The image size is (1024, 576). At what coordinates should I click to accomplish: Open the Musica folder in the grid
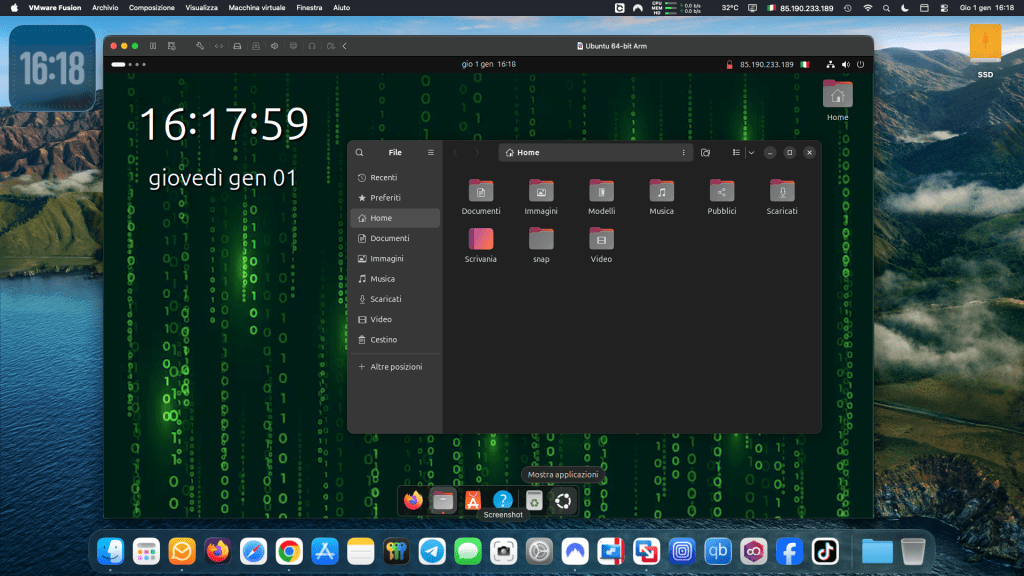click(x=661, y=191)
